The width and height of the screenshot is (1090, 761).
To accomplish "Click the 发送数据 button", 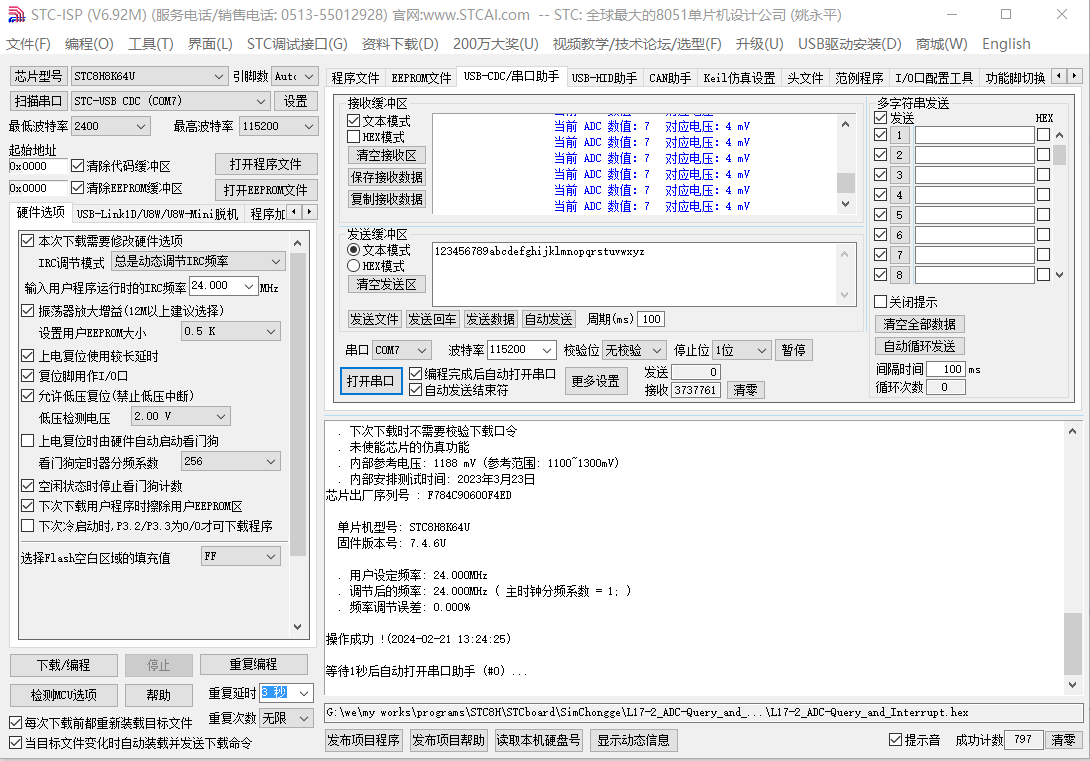I will click(490, 319).
